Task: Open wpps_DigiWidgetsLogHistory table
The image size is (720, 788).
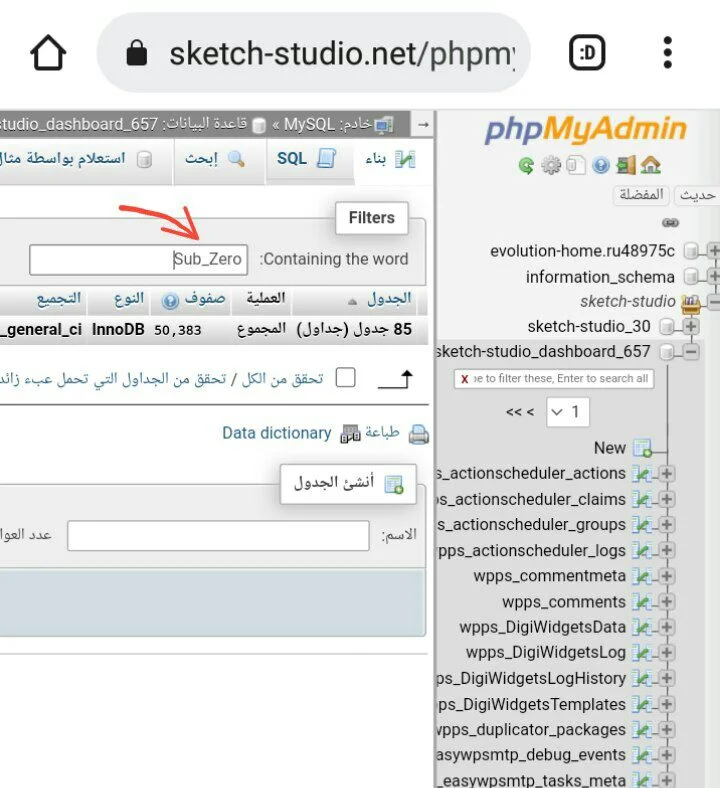Action: coord(531,678)
